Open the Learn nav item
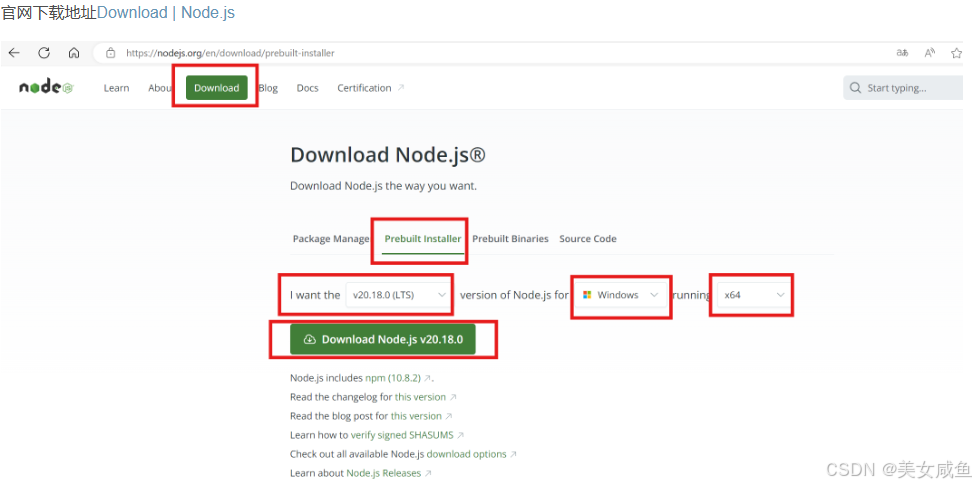 (x=116, y=88)
